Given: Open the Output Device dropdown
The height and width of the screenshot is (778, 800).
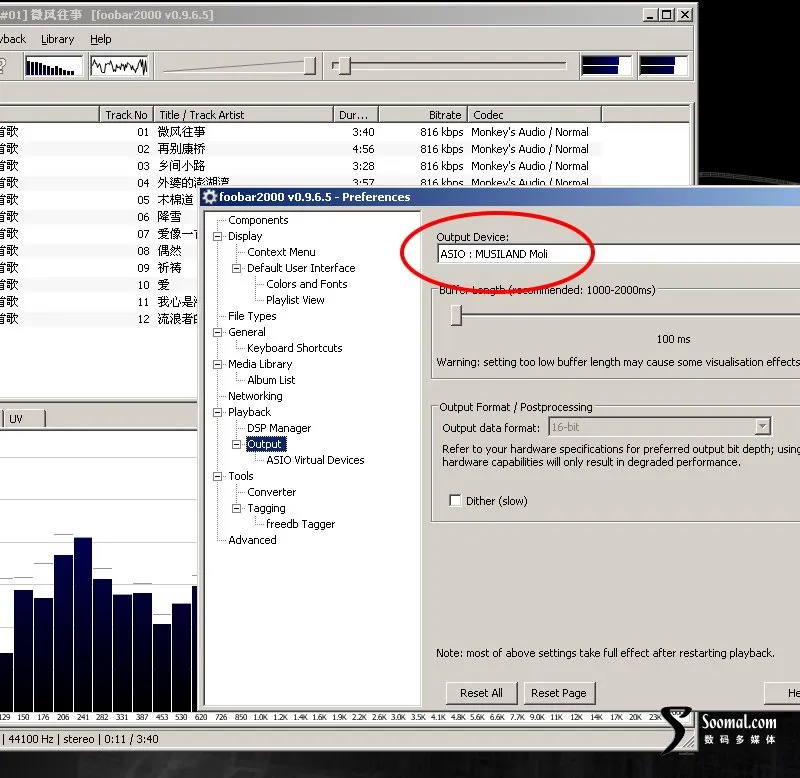Looking at the screenshot, I should (x=618, y=254).
